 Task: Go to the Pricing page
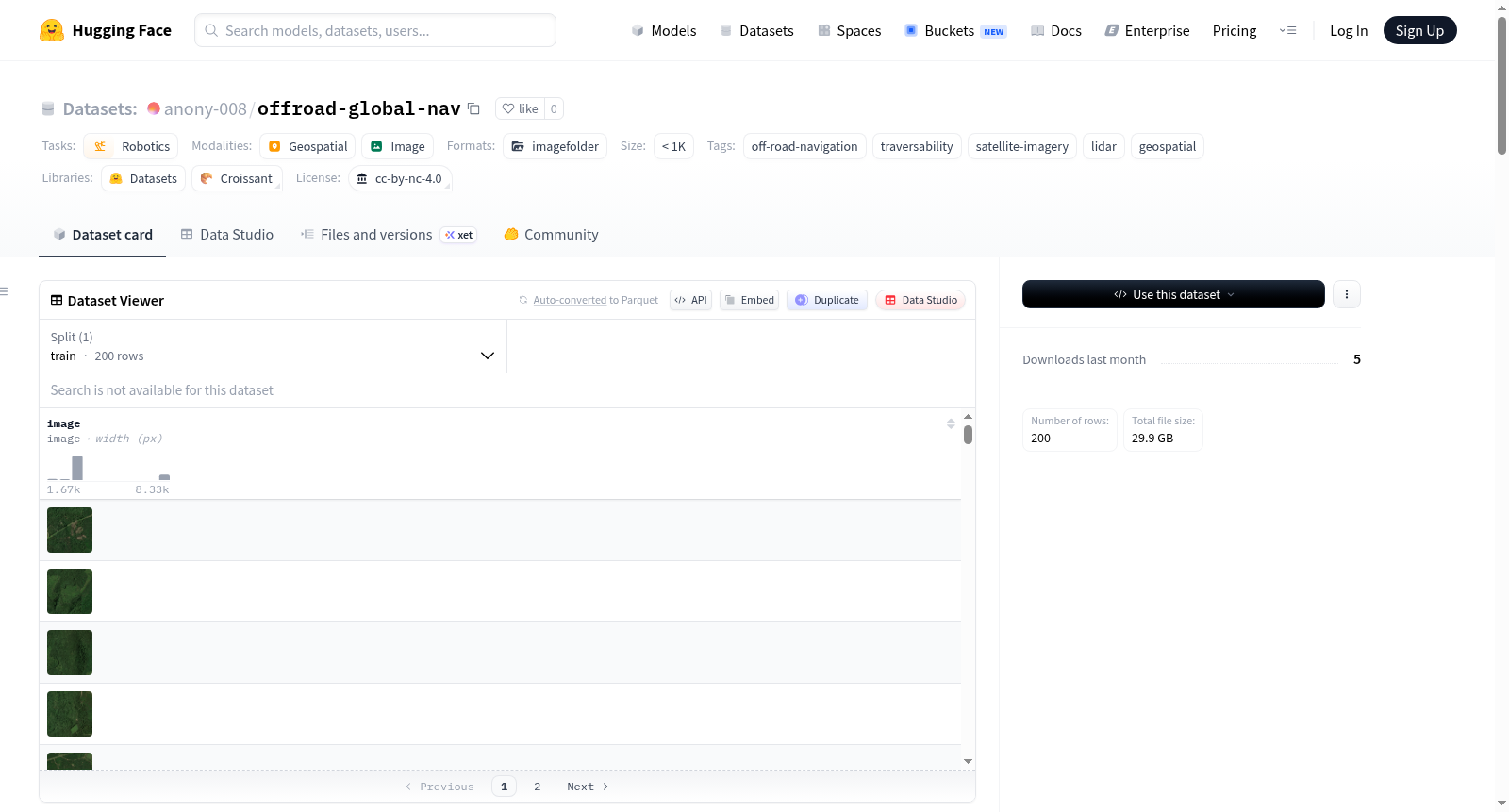[1235, 30]
